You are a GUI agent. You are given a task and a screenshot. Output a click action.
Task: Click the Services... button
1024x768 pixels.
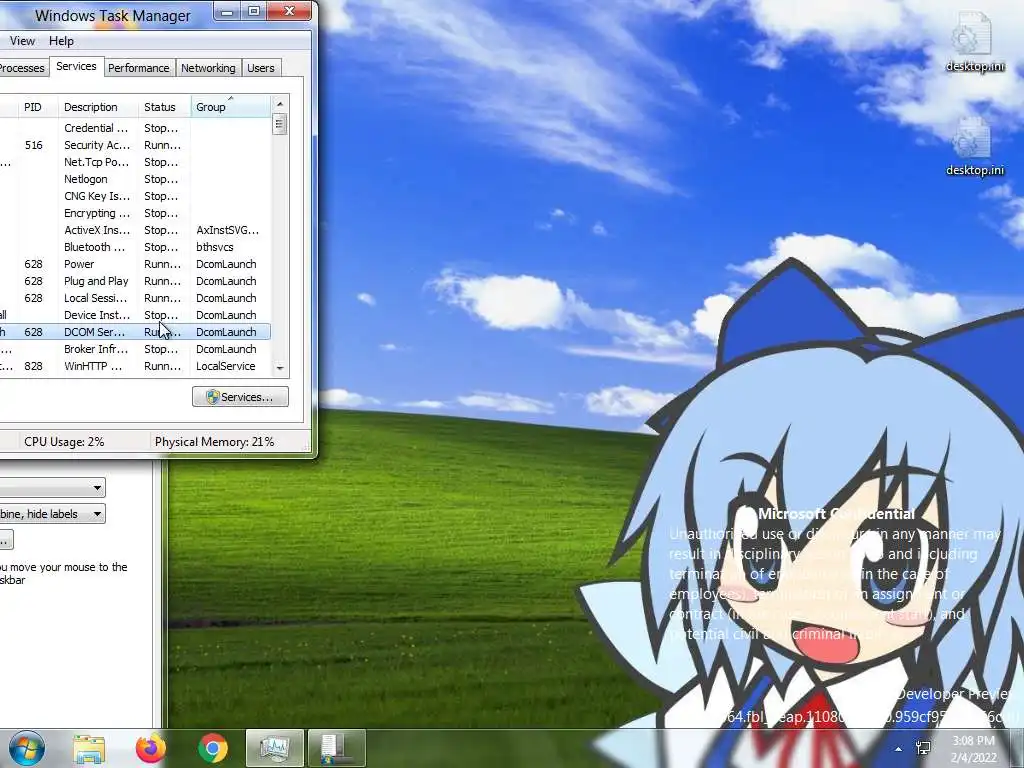240,396
